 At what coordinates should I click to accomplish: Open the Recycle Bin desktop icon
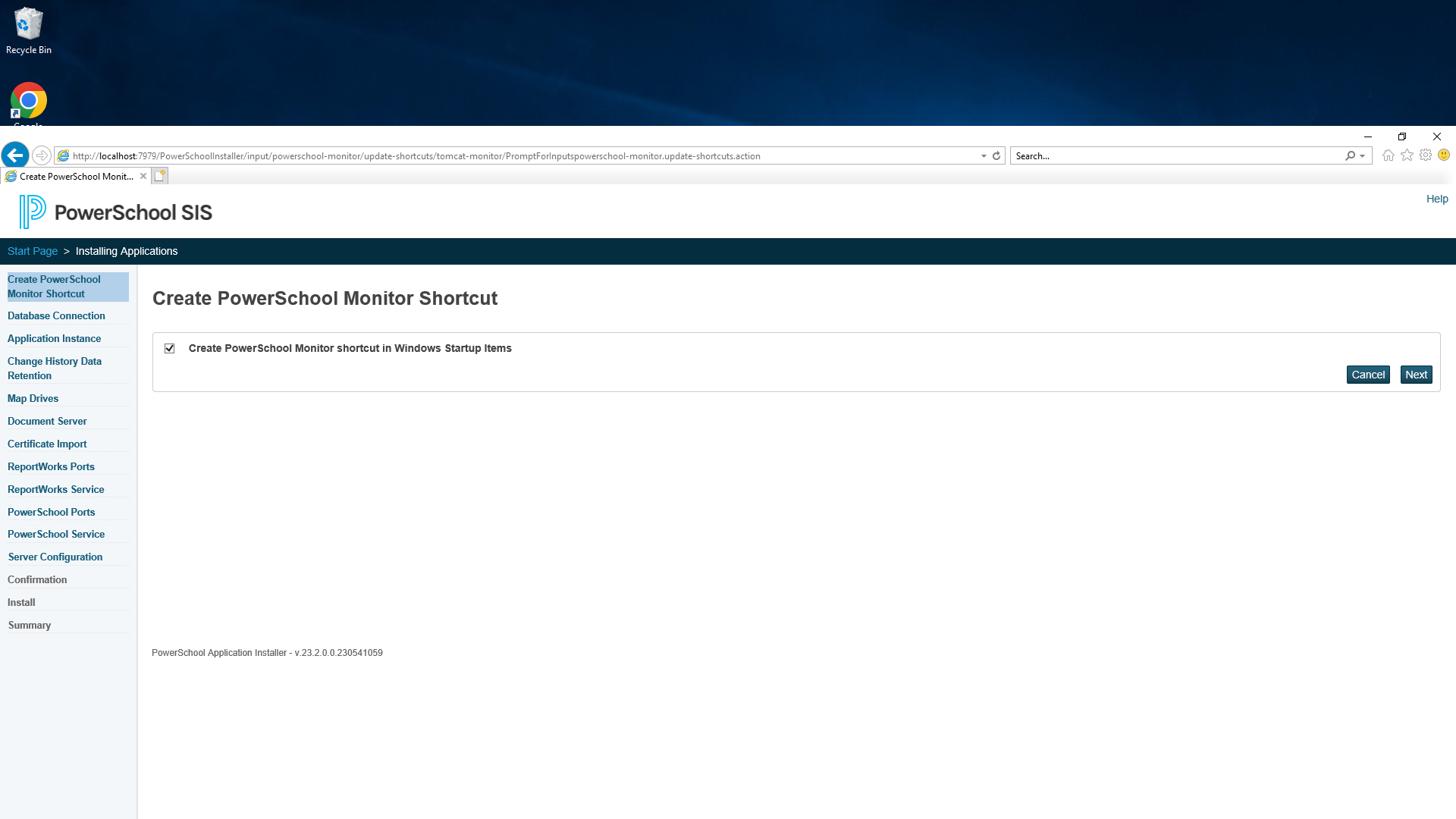click(x=29, y=31)
